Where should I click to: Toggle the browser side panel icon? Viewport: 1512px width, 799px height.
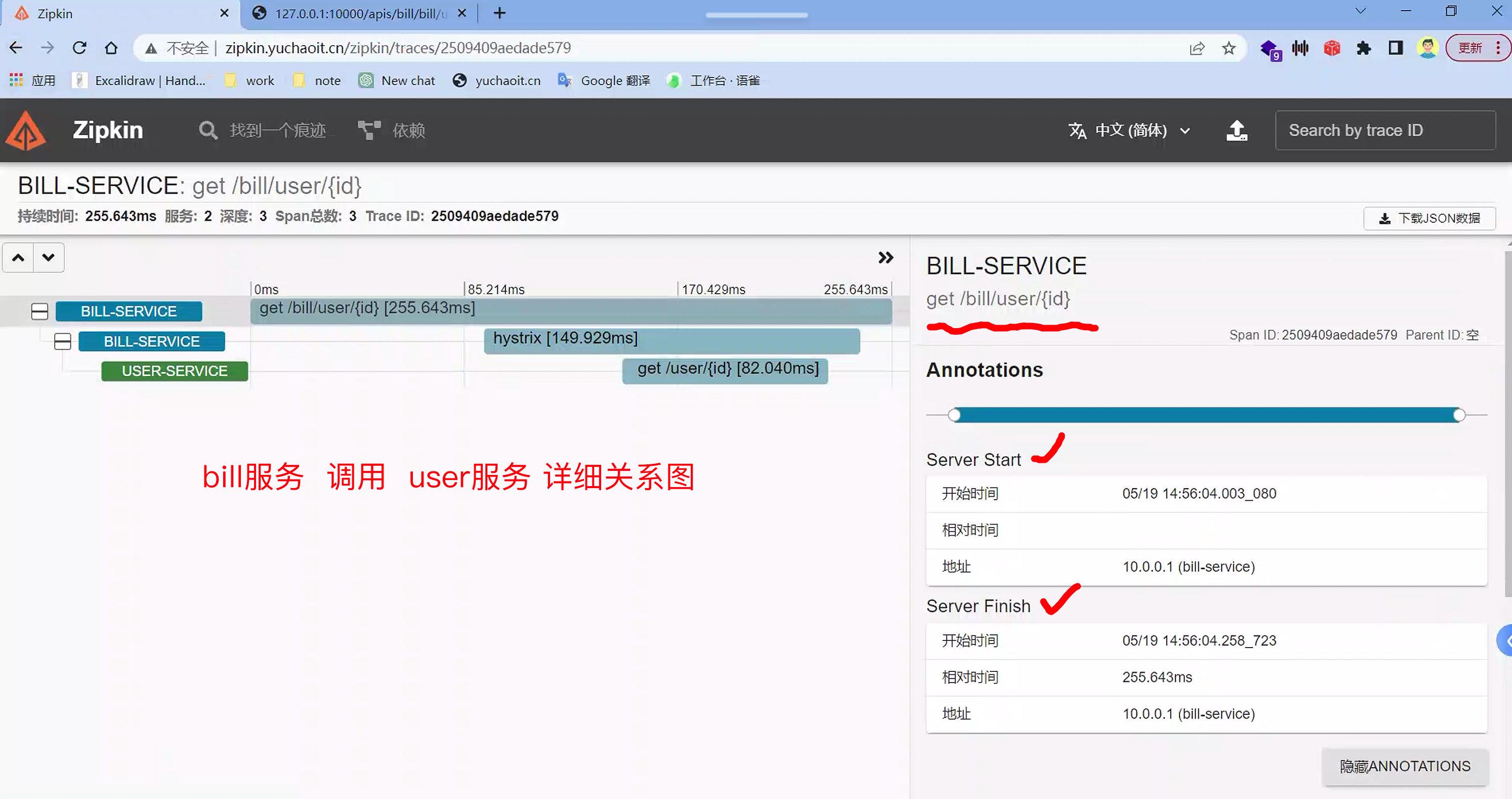click(1395, 48)
